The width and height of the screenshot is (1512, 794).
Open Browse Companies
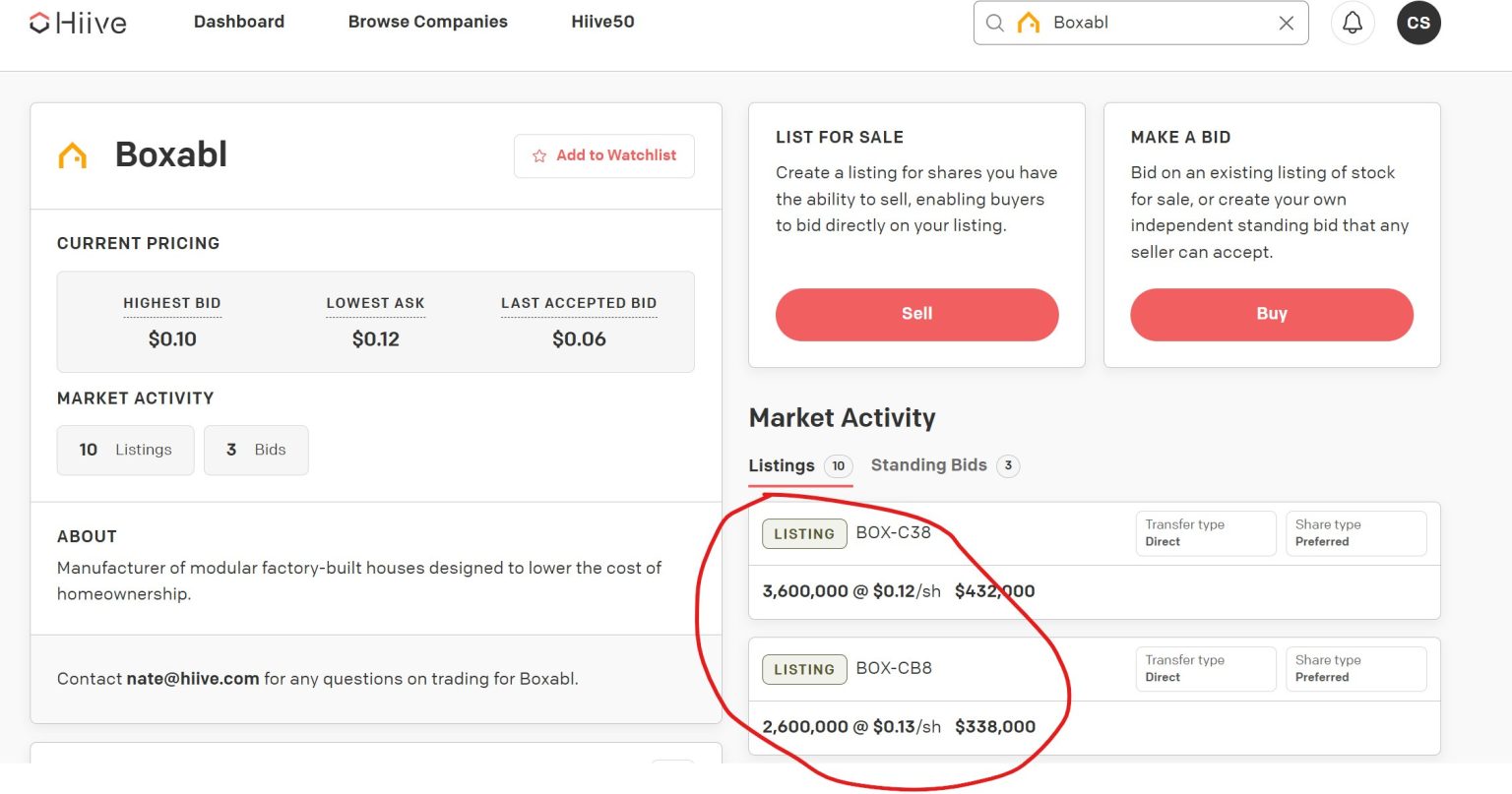427,22
